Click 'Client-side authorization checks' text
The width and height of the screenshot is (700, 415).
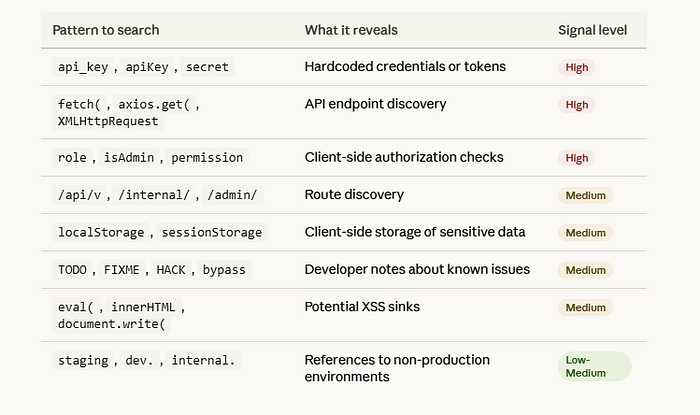404,157
